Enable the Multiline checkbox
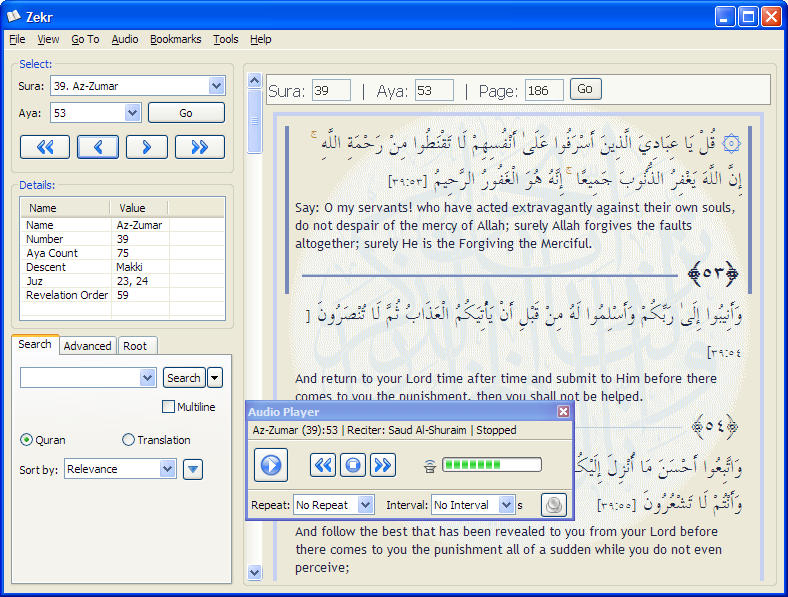The width and height of the screenshot is (788, 597). point(168,407)
